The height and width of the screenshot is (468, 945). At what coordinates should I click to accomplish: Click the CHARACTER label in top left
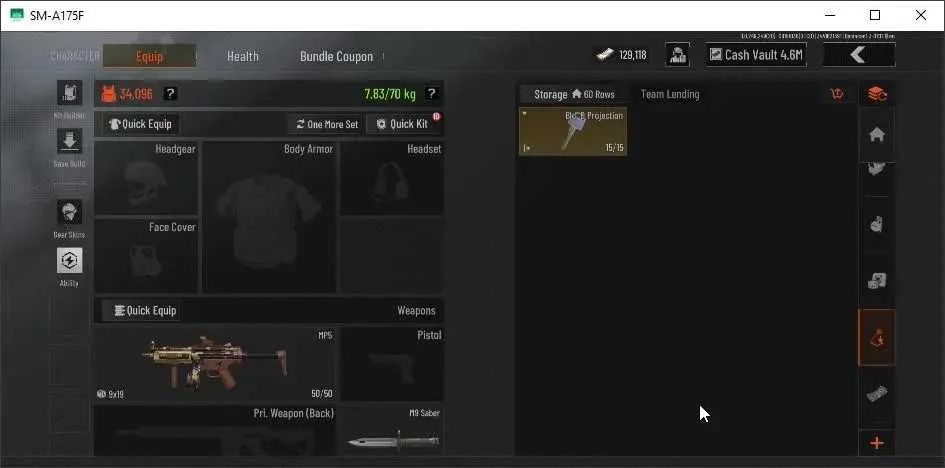[75, 56]
